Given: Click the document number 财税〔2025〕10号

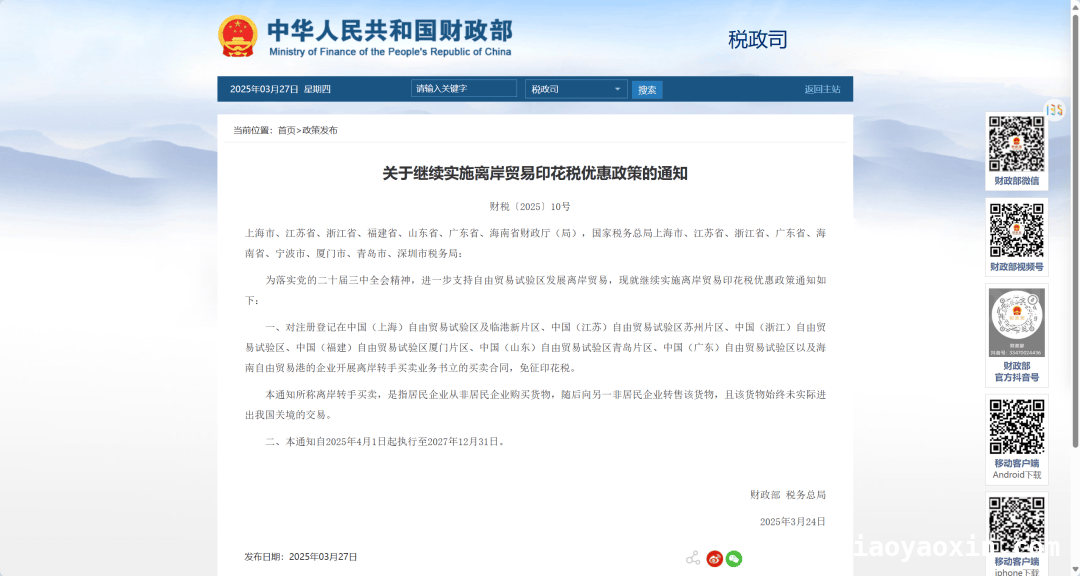Looking at the screenshot, I should pyautogui.click(x=530, y=207).
